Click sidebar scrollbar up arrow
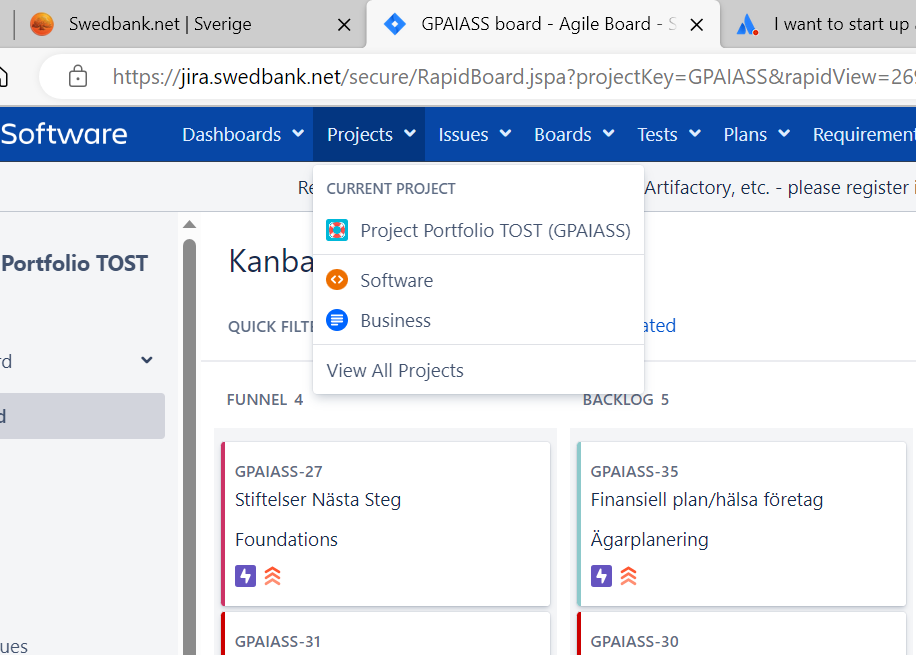The image size is (916, 655). coord(189,224)
